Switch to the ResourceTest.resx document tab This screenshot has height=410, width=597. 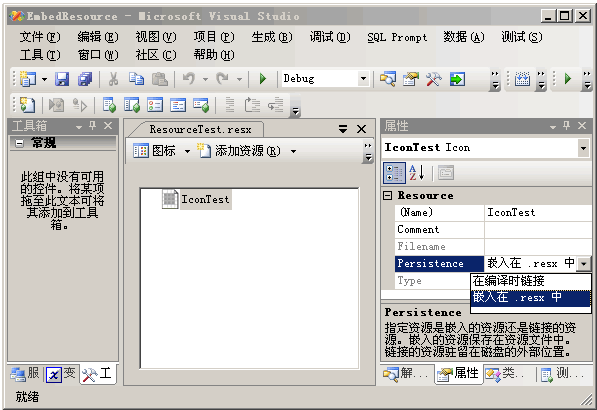coord(200,129)
